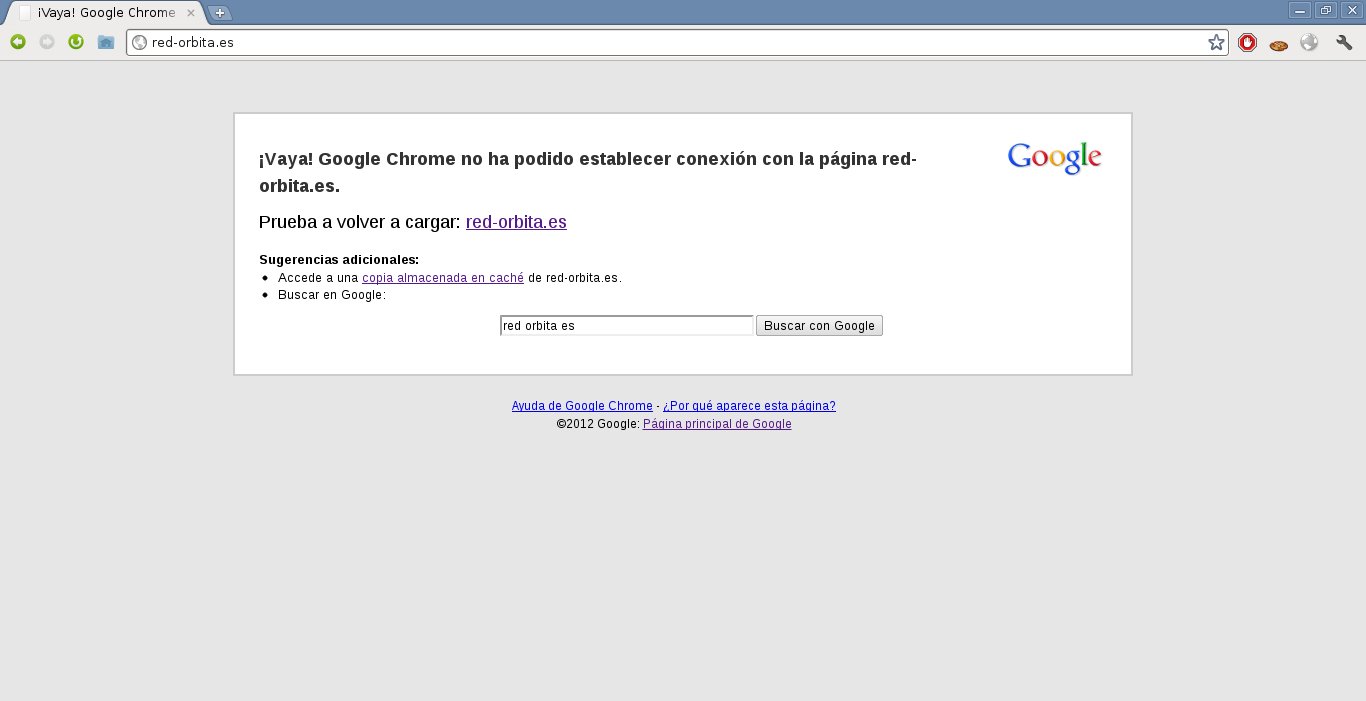Click the Buscar con Google button
The height and width of the screenshot is (701, 1366).
(819, 326)
